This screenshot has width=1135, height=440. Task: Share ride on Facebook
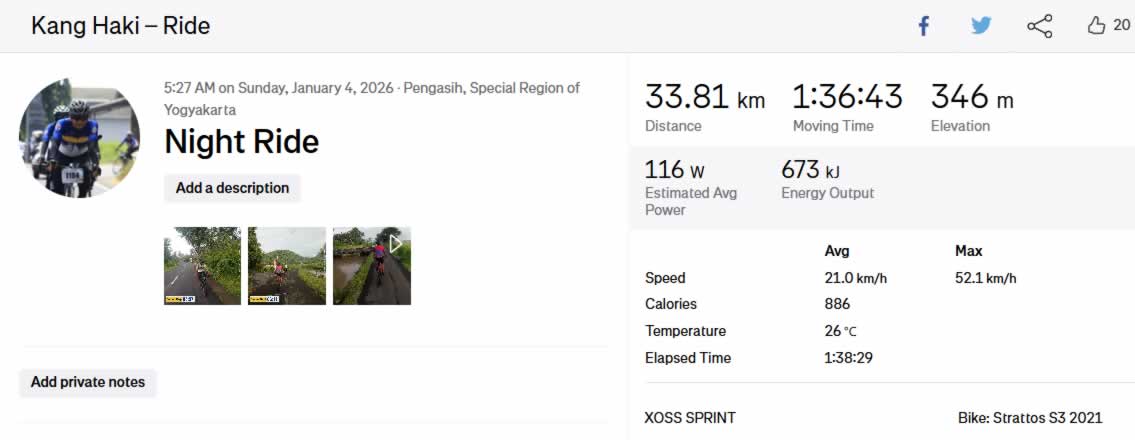(924, 26)
